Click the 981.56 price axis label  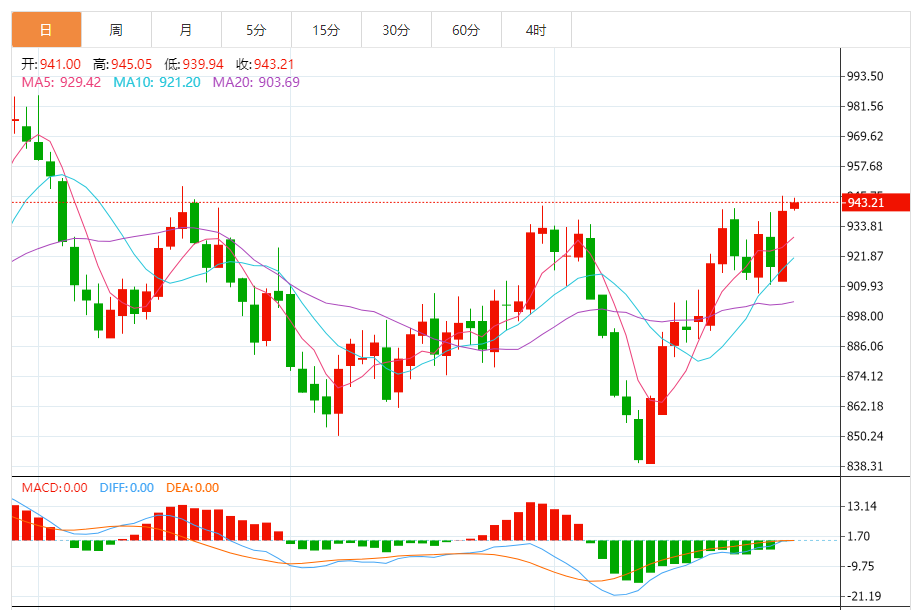pos(865,106)
